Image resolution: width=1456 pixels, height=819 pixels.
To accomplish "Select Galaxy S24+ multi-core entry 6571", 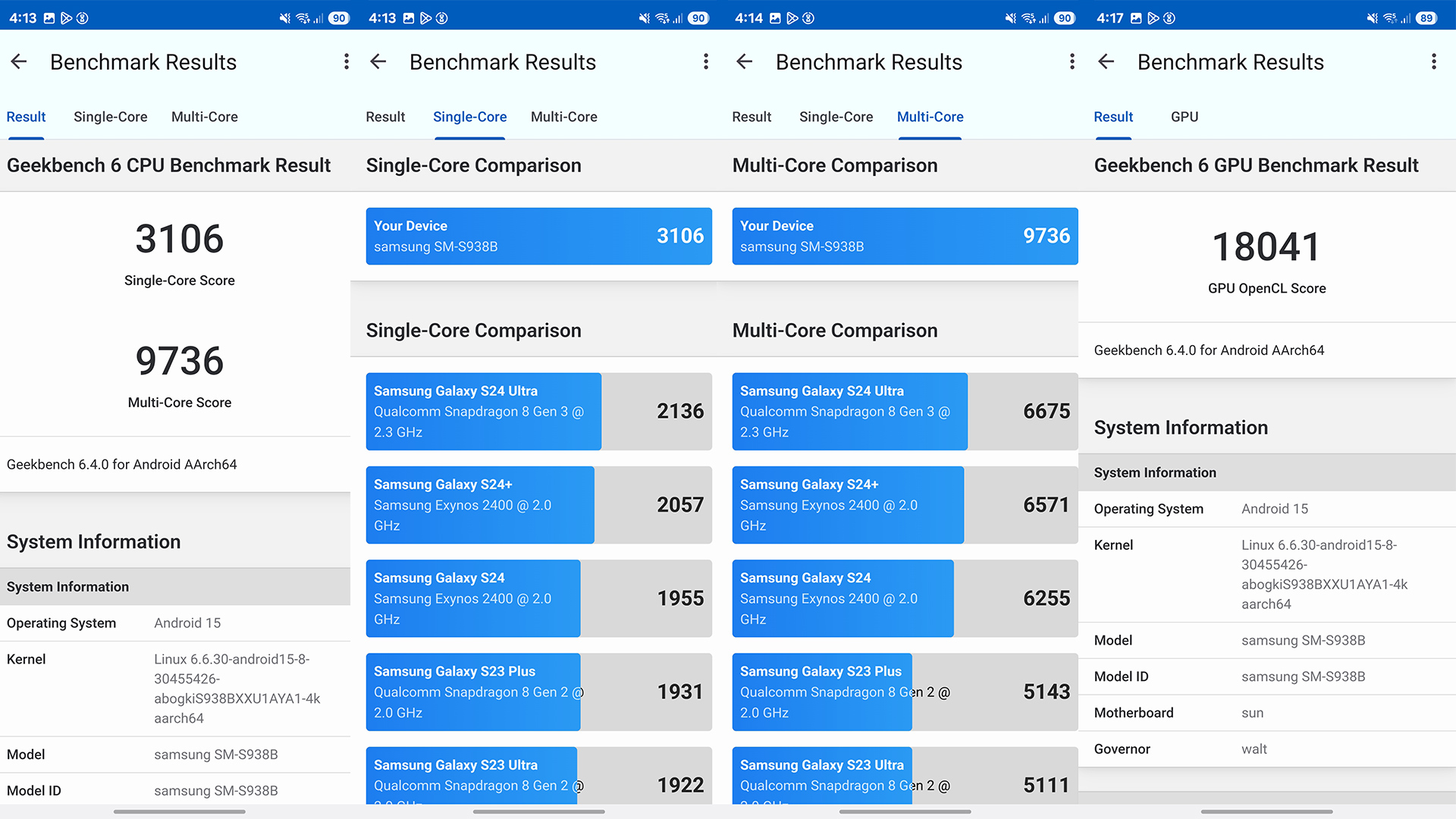I will (905, 505).
